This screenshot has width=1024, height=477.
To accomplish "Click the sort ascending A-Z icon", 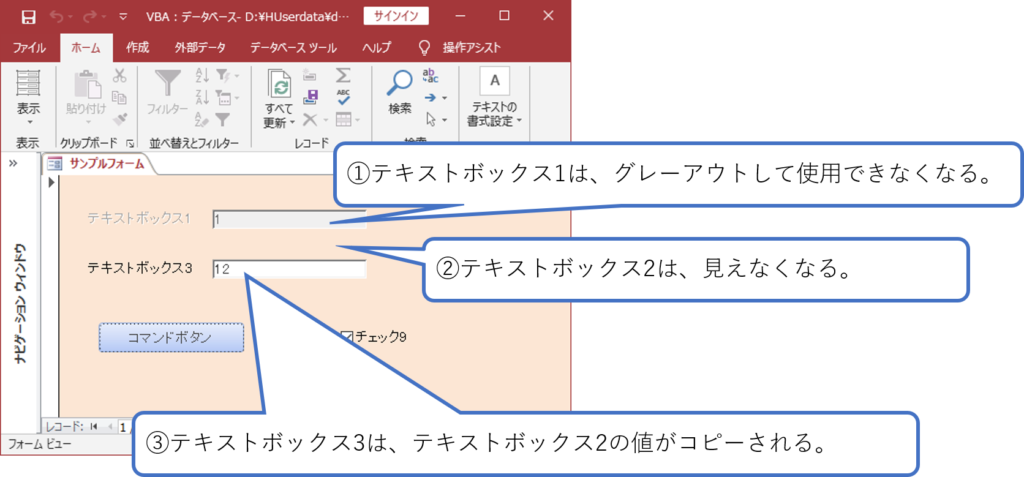I will click(x=202, y=76).
